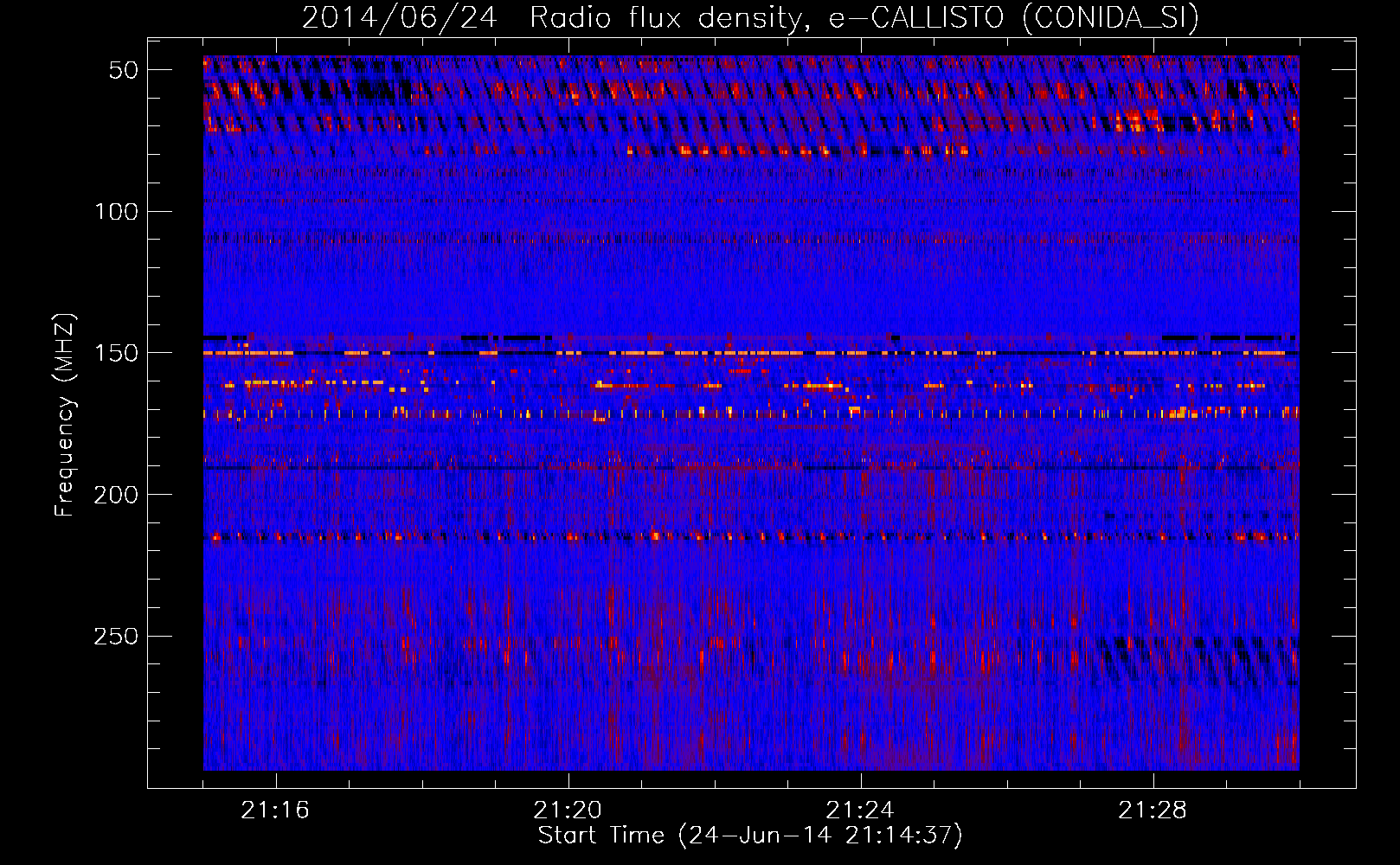Click the 21:16 time tick label
Viewport: 1400px width, 865px height.
tap(275, 811)
